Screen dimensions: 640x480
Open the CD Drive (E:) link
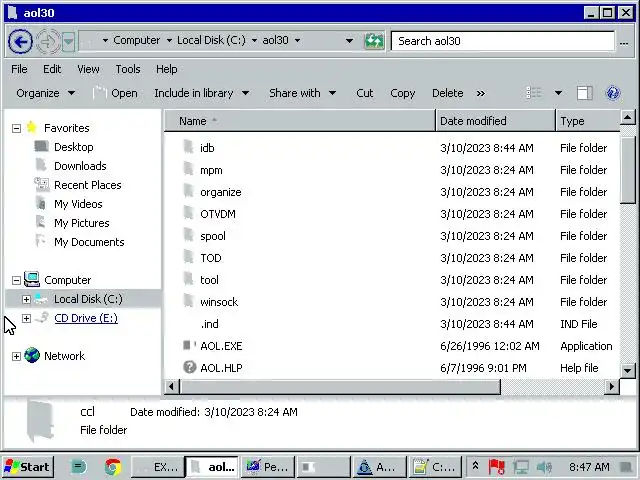[86, 318]
